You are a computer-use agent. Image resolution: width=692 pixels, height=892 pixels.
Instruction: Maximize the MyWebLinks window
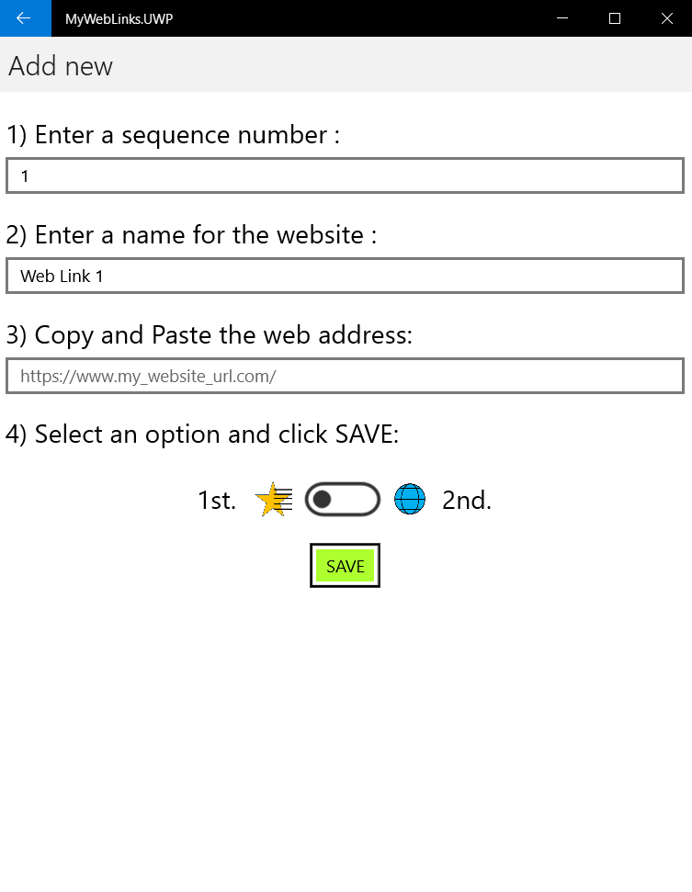tap(615, 18)
